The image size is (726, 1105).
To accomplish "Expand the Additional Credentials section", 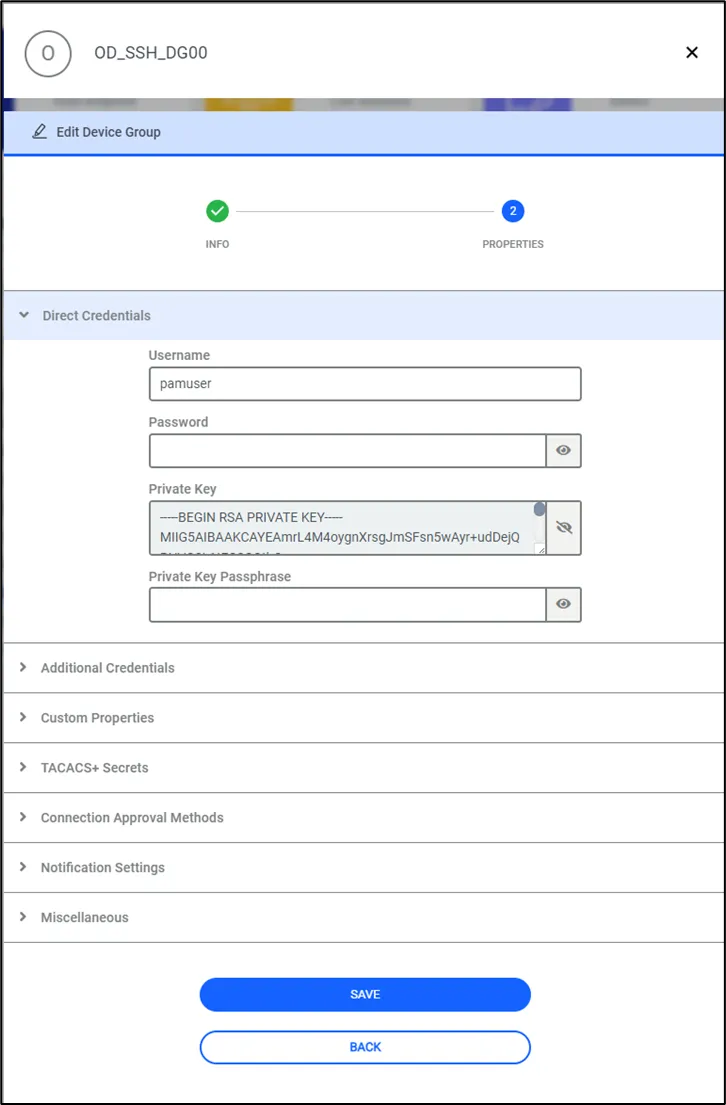I will (364, 667).
